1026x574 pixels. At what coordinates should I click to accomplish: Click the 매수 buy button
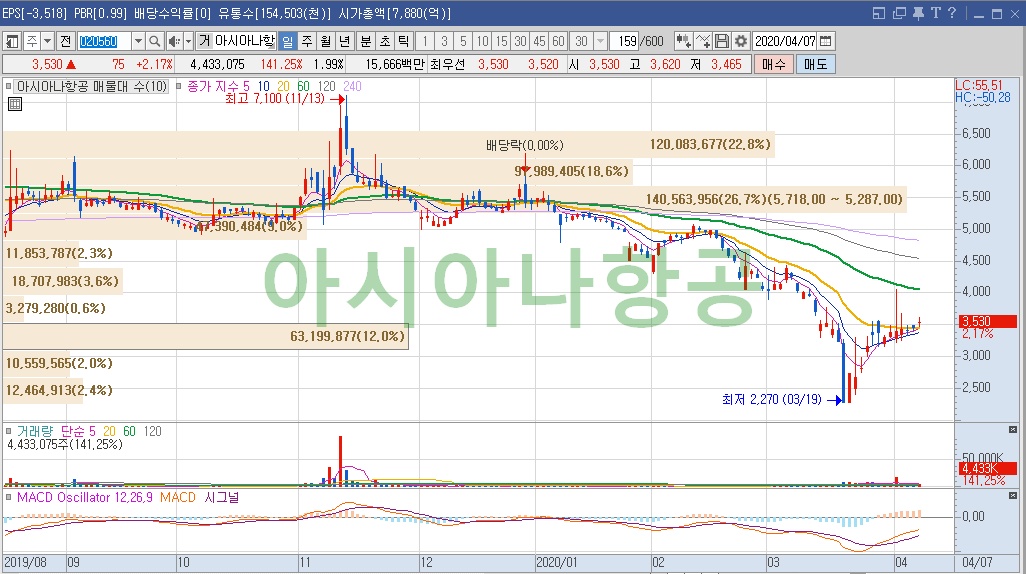773,64
